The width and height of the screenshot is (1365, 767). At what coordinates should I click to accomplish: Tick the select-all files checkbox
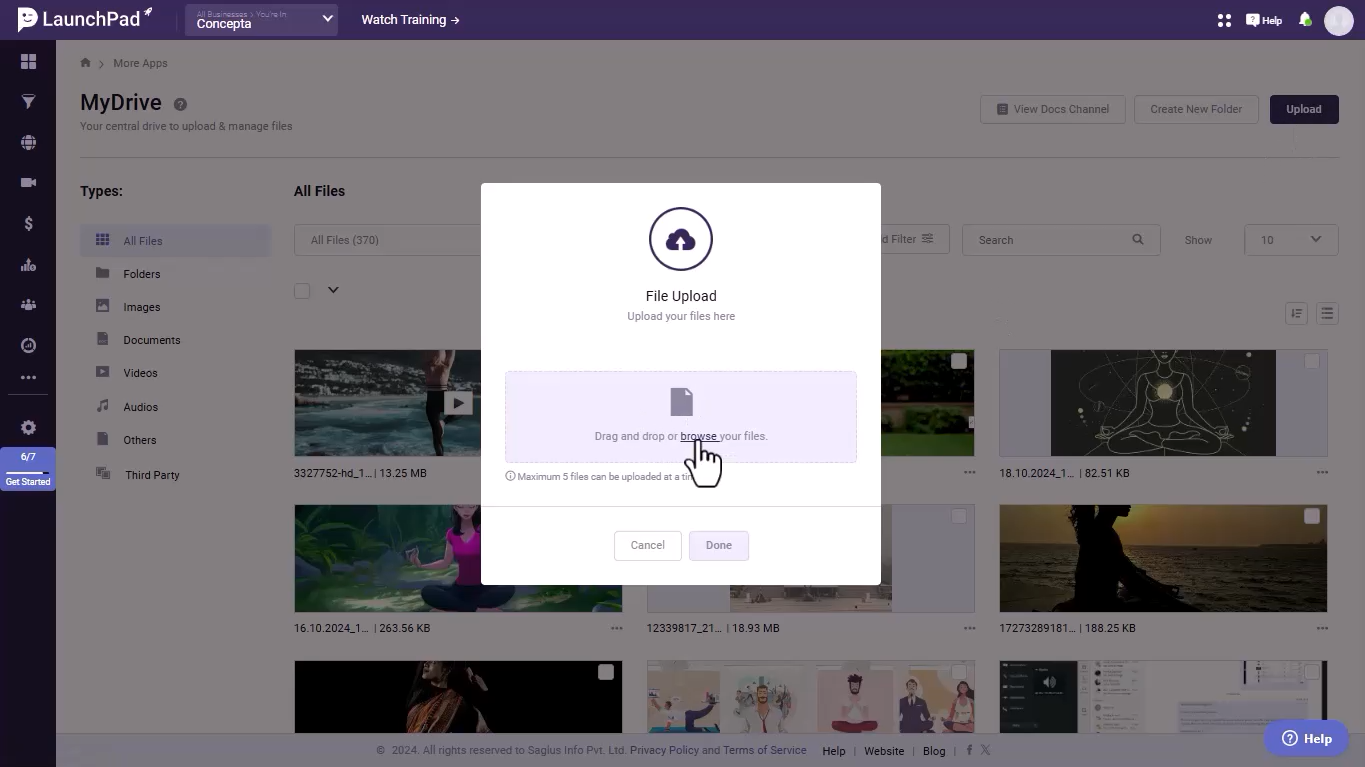302,290
